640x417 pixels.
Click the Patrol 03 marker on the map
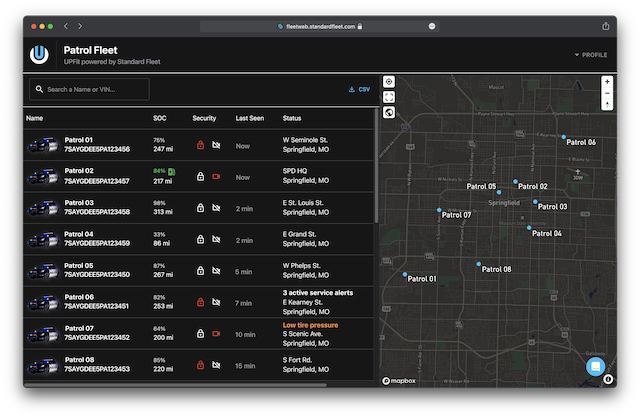(535, 202)
